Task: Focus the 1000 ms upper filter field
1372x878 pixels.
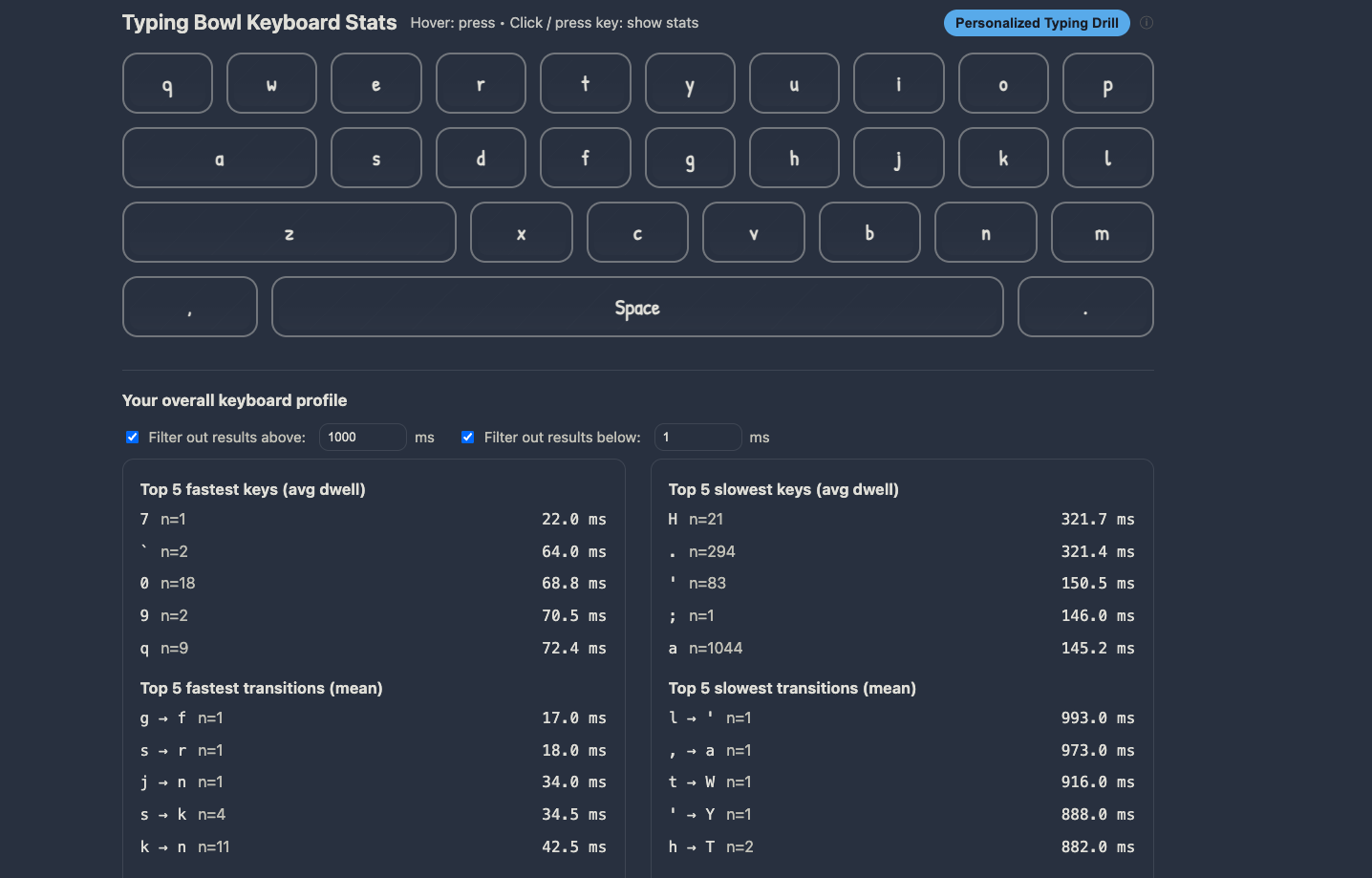Action: pos(363,437)
